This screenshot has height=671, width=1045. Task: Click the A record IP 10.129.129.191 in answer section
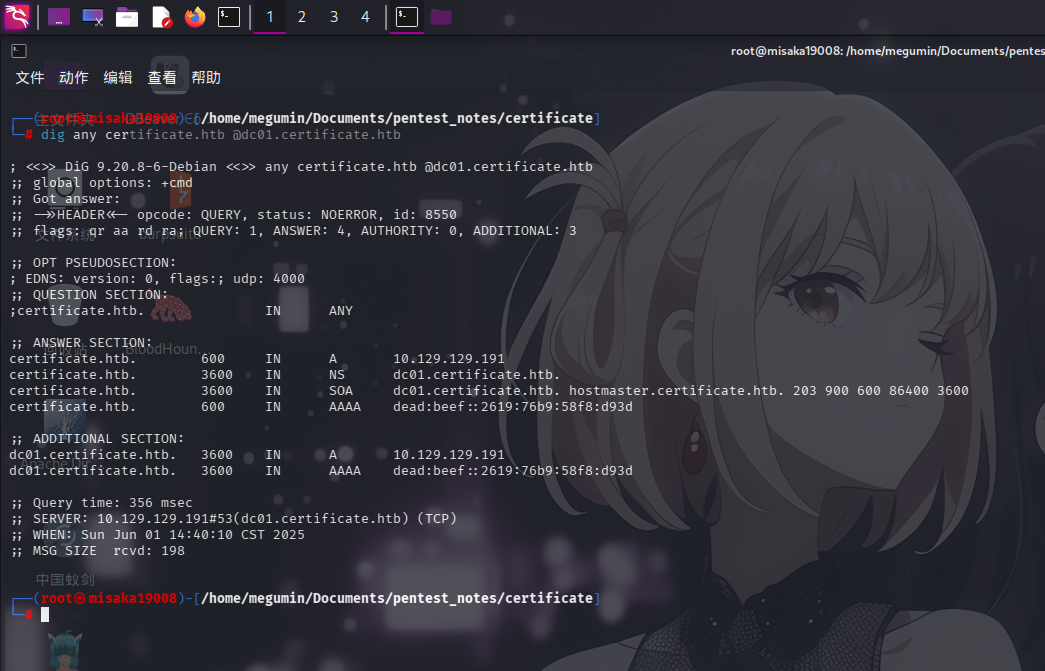449,358
